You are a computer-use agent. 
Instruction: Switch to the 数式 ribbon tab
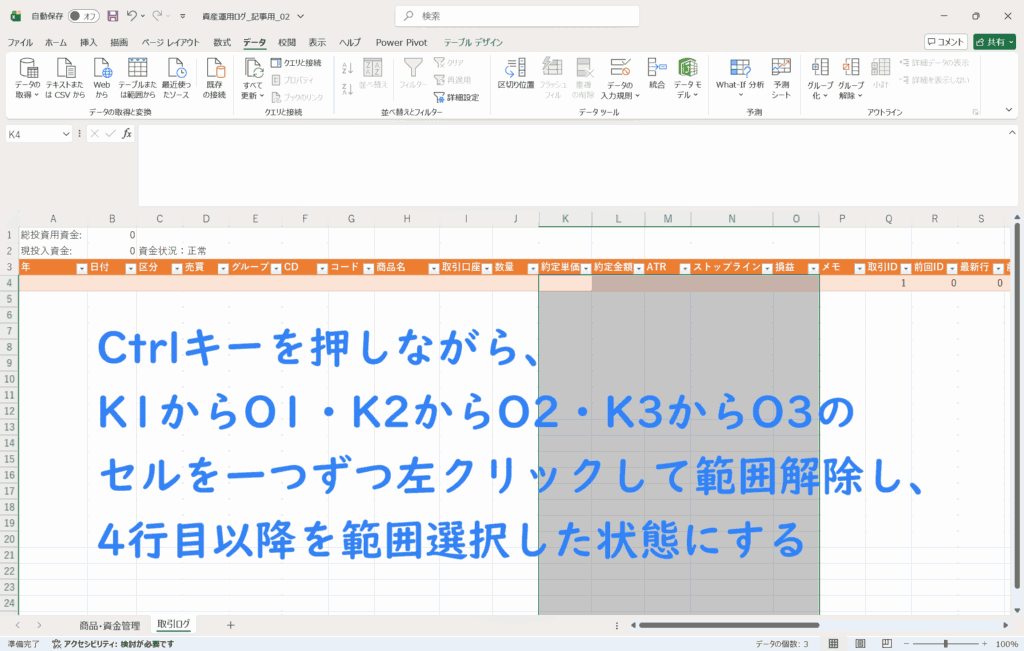click(x=222, y=42)
